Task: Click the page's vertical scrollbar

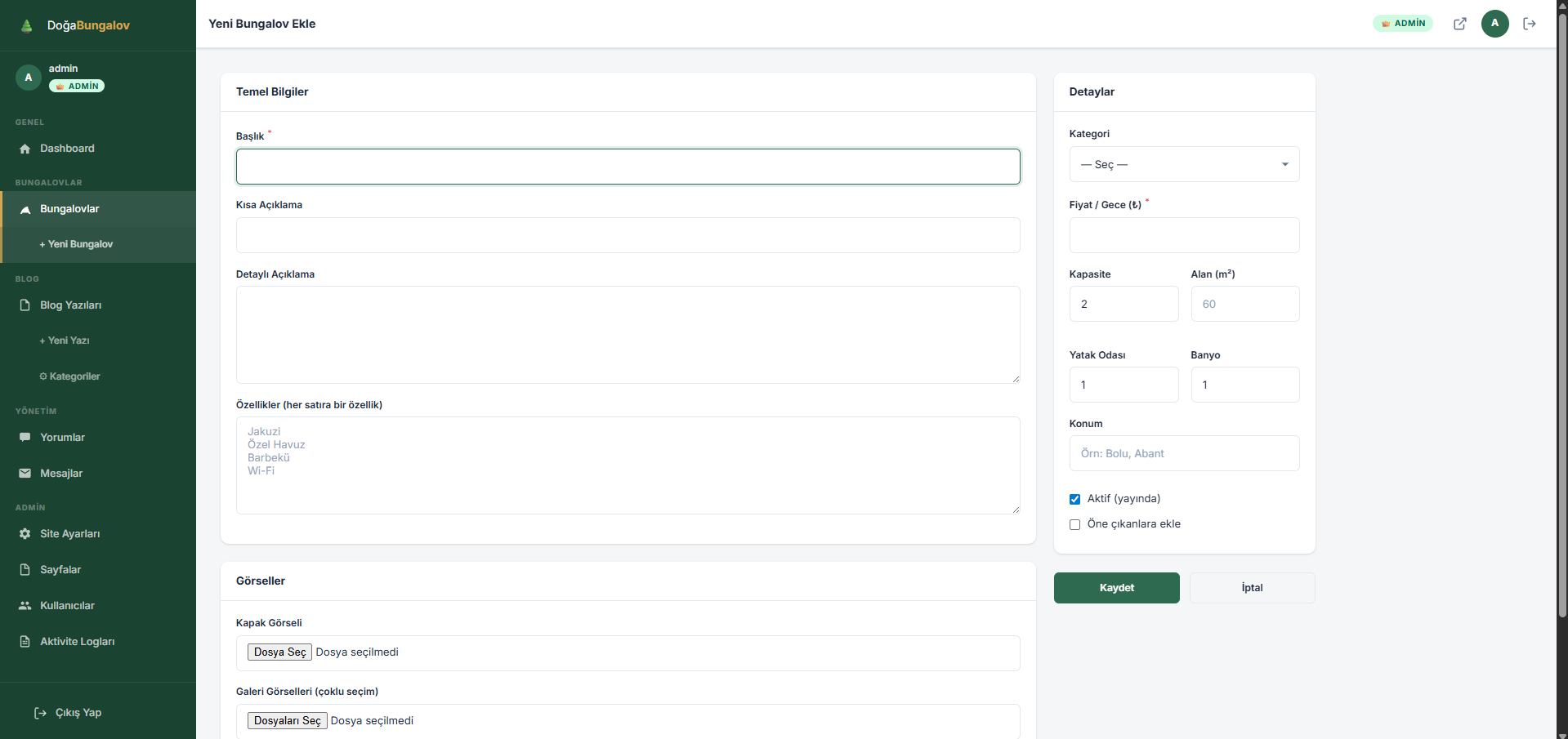Action: [x=1561, y=327]
